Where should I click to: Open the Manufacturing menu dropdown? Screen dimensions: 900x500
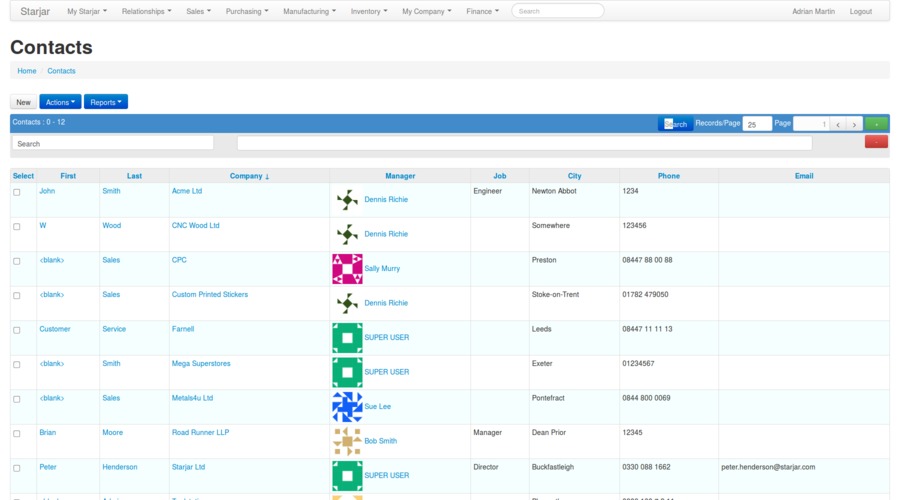click(309, 11)
